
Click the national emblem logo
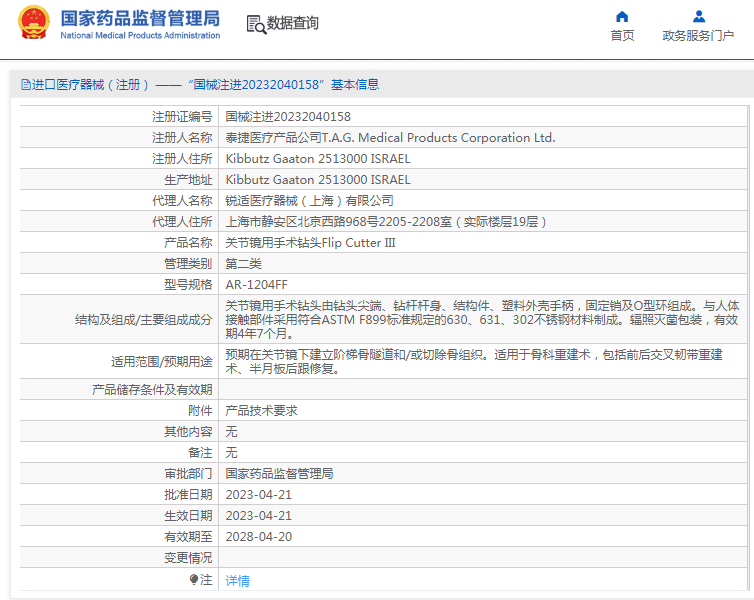tap(33, 22)
